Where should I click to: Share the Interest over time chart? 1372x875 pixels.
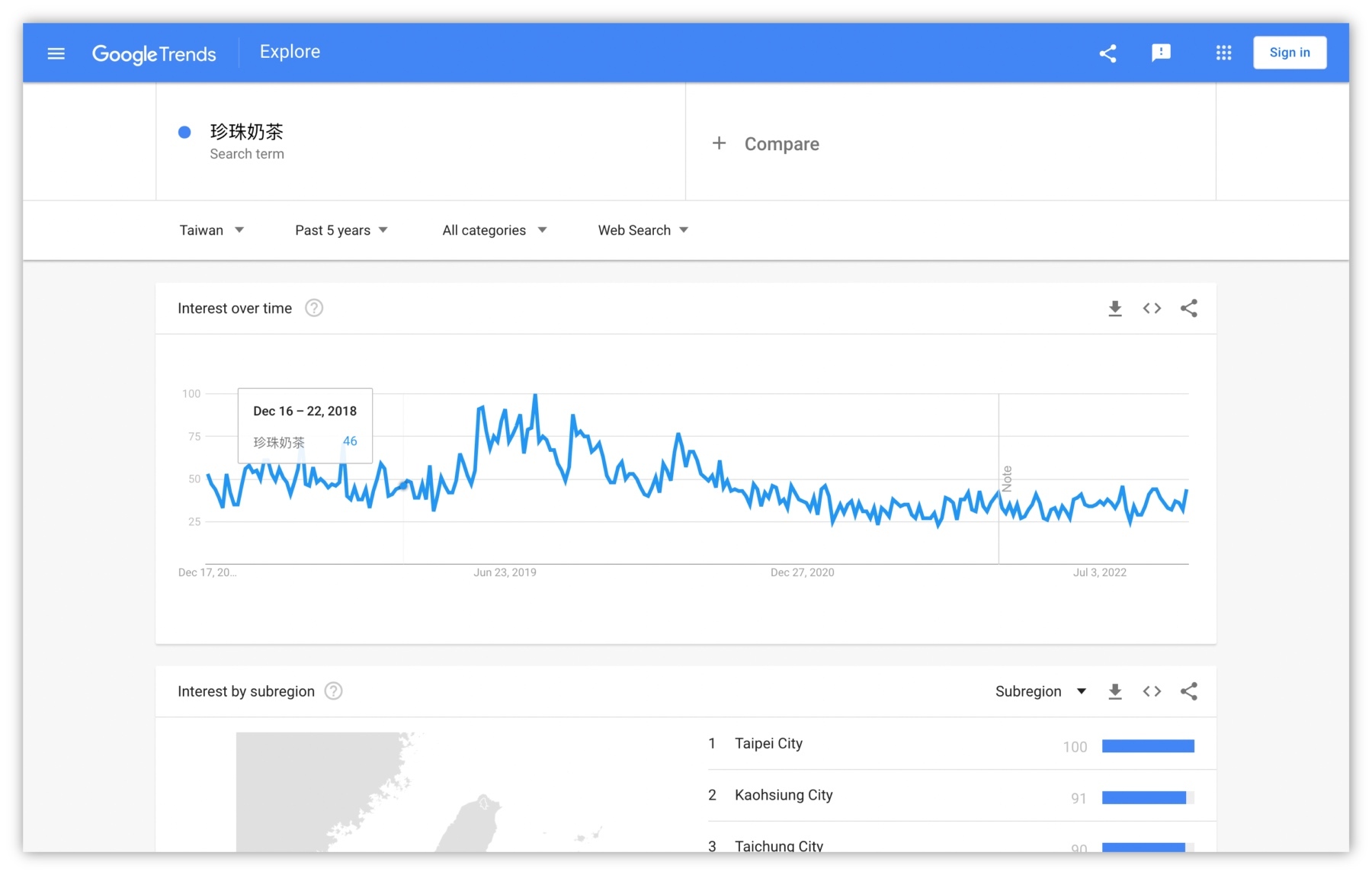(1188, 309)
